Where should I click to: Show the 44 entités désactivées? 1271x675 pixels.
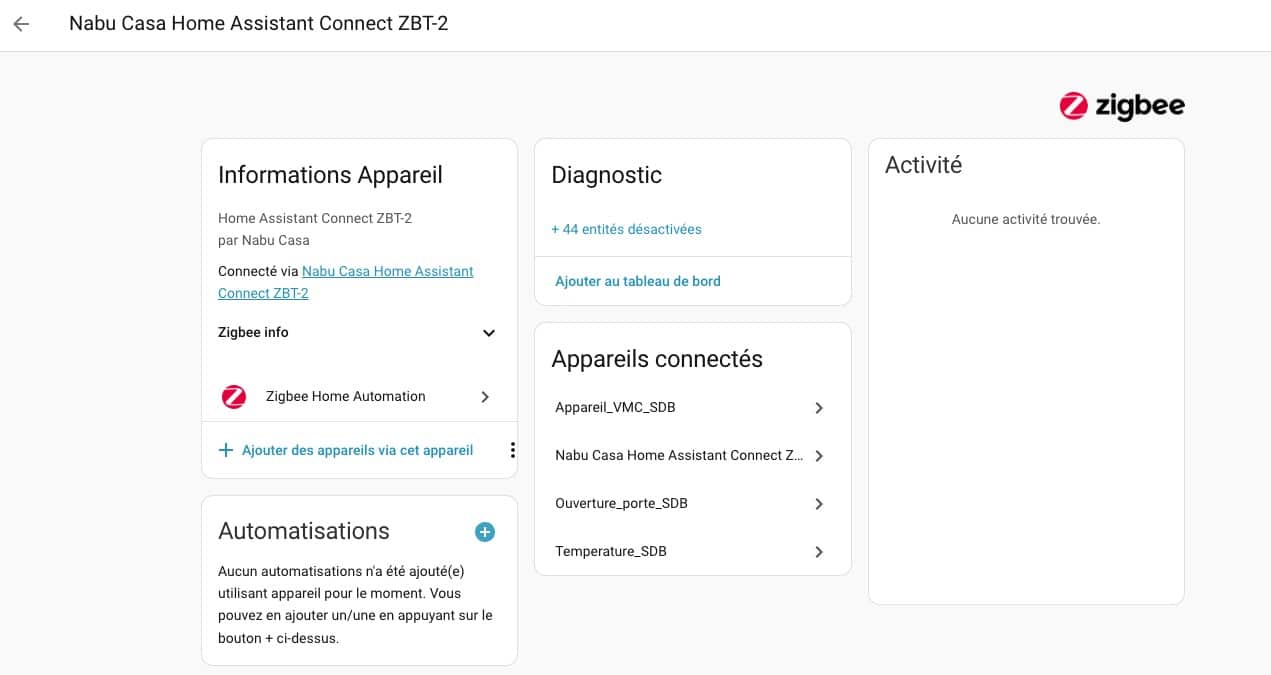[x=626, y=229]
